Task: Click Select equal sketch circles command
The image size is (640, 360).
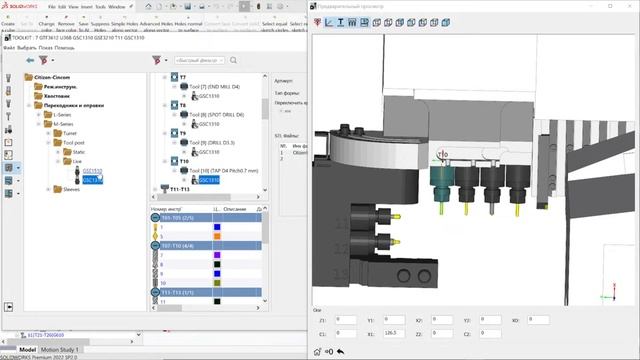Action: pyautogui.click(x=275, y=24)
